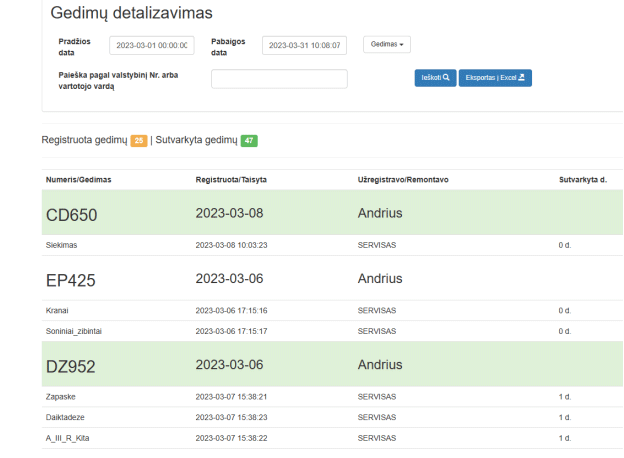Click the A_III_R_Kita fault entry
Viewport: 624px width, 458px height.
[x=67, y=438]
